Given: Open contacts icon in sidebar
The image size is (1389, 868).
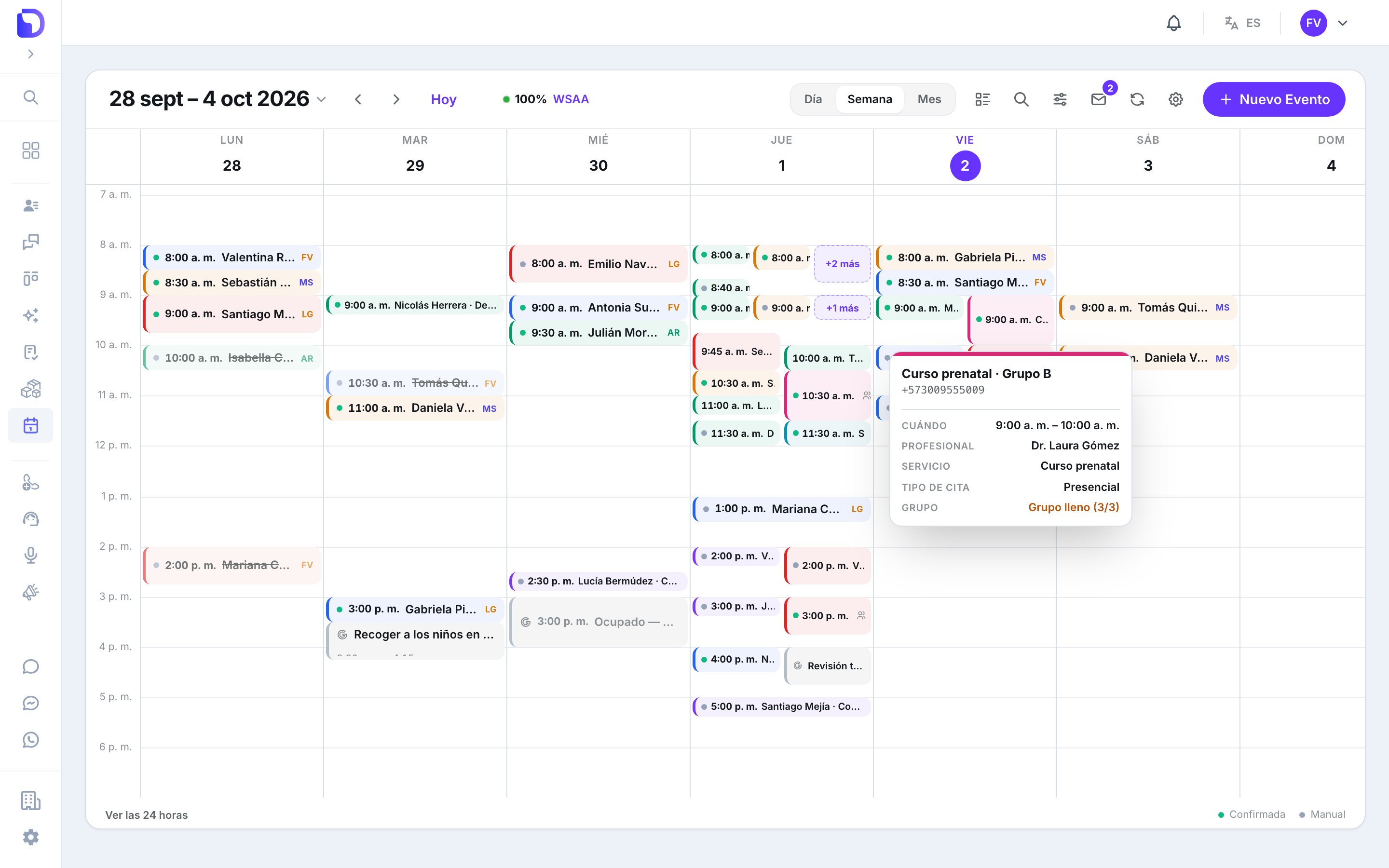Looking at the screenshot, I should click(30, 205).
